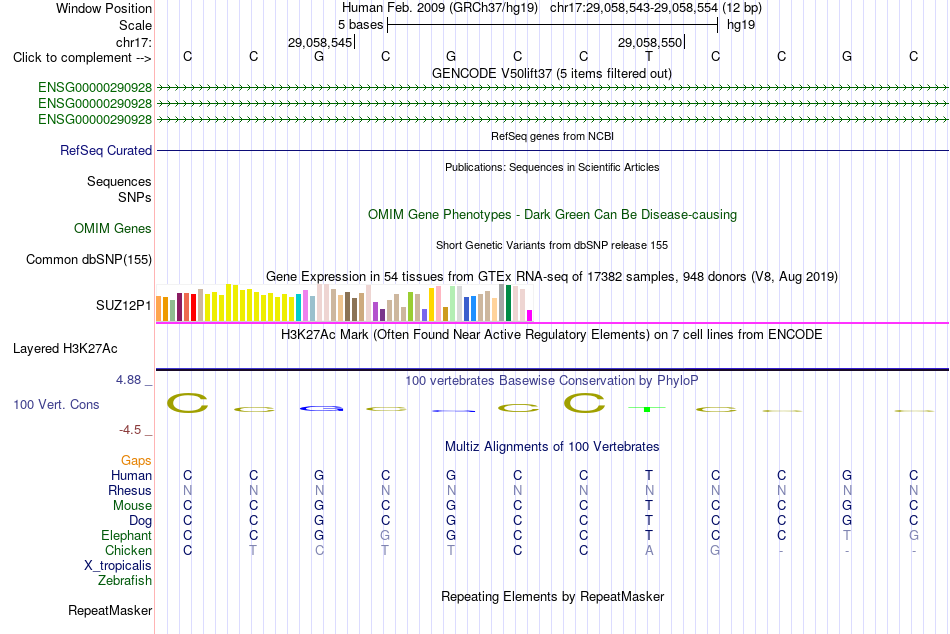Click the '5 bases' scale bar label
The image size is (950, 634).
[360, 25]
